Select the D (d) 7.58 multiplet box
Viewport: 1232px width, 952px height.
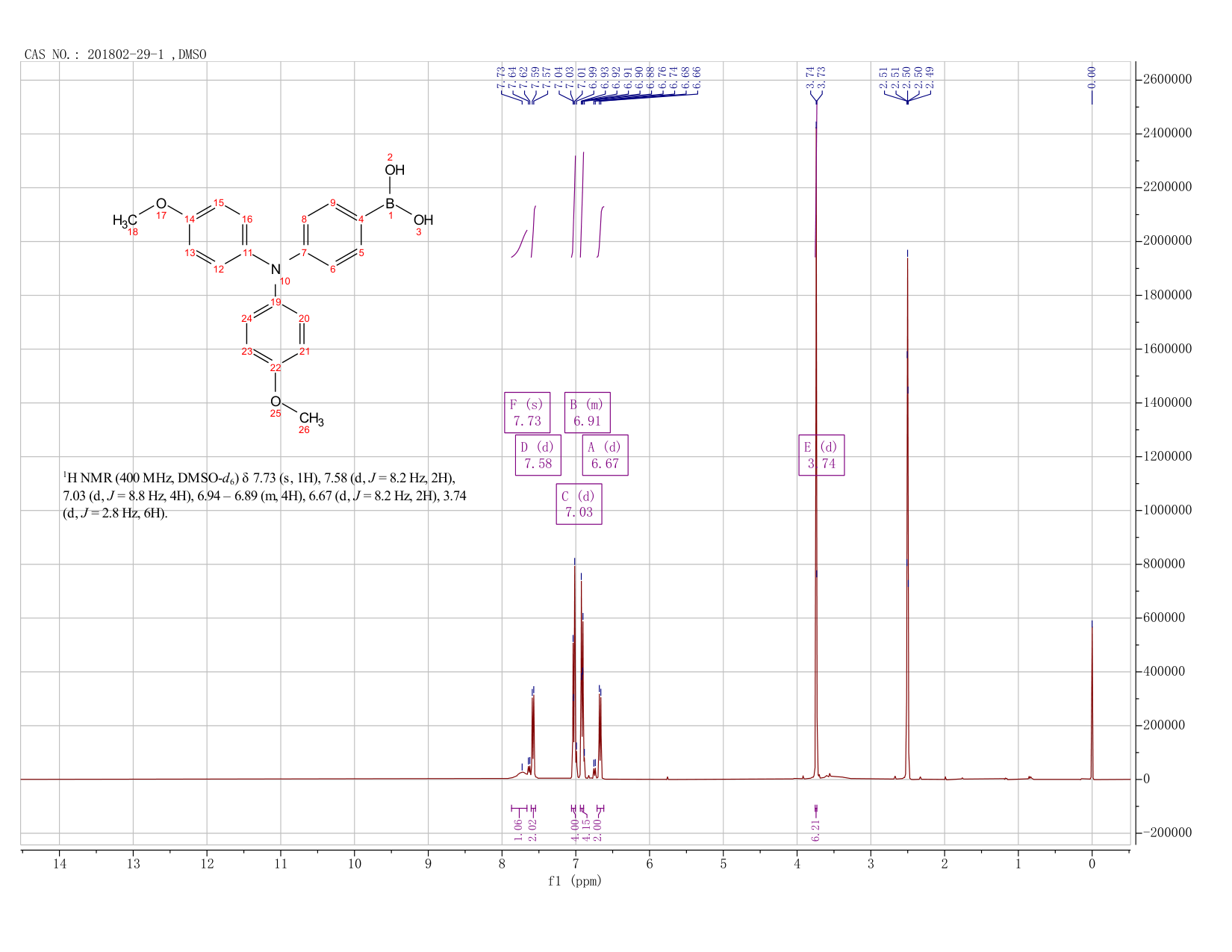click(538, 455)
